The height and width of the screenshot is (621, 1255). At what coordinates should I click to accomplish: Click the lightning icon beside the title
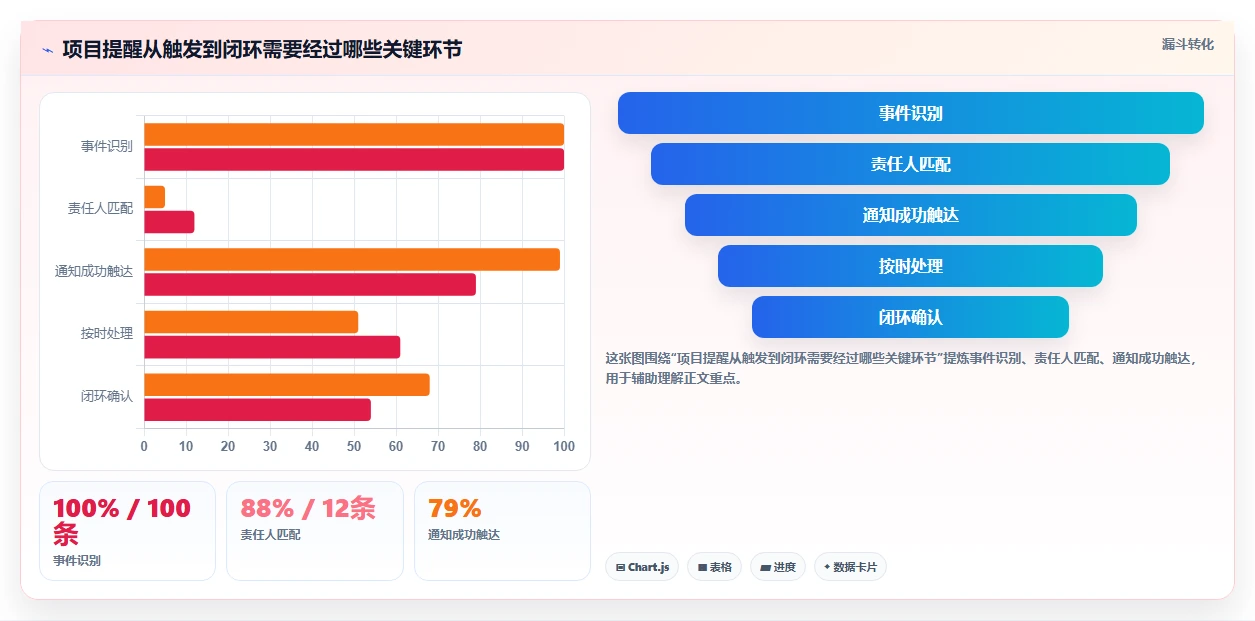point(47,50)
